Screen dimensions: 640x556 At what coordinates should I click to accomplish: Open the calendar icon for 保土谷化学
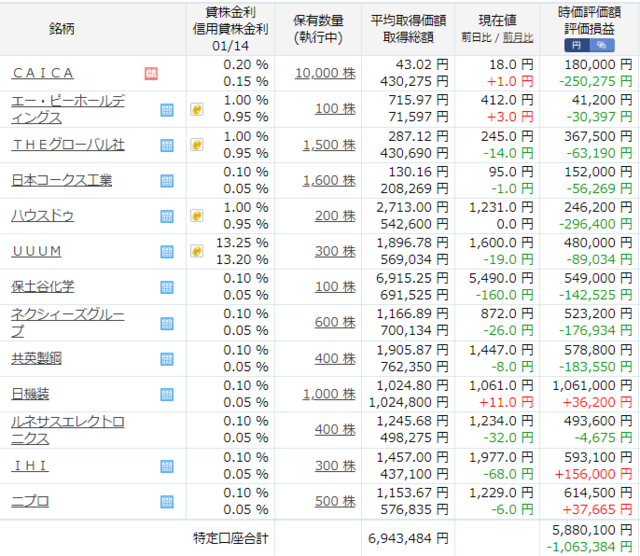[167, 287]
